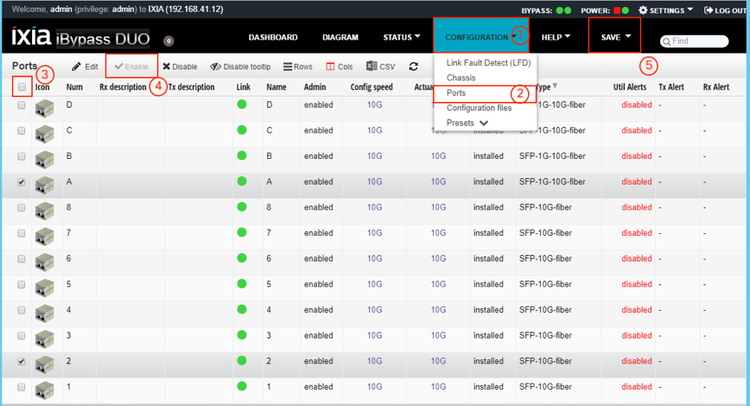
Task: Open the Help dropdown menu
Action: 555,37
